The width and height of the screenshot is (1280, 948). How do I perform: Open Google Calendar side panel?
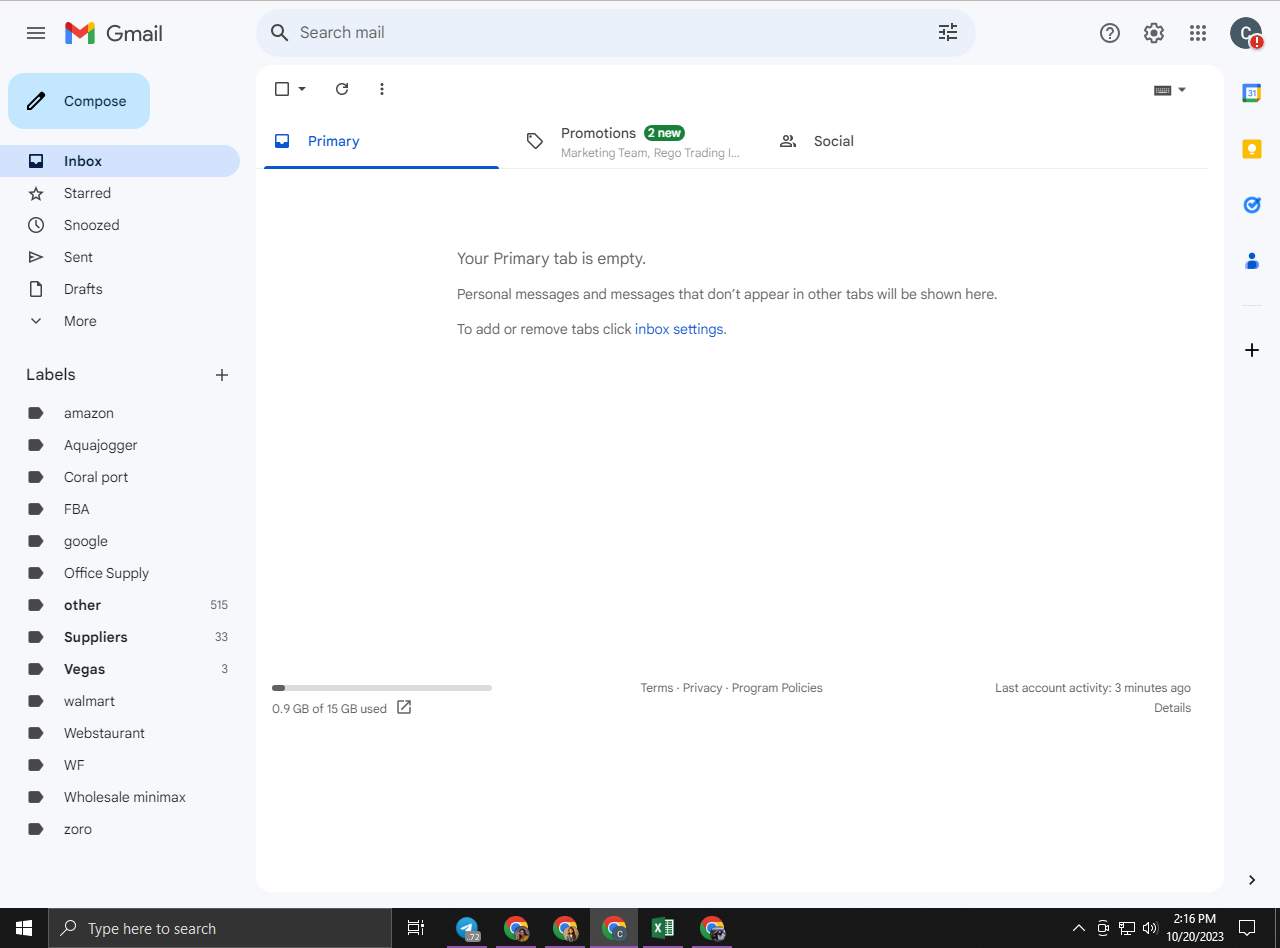pyautogui.click(x=1252, y=93)
